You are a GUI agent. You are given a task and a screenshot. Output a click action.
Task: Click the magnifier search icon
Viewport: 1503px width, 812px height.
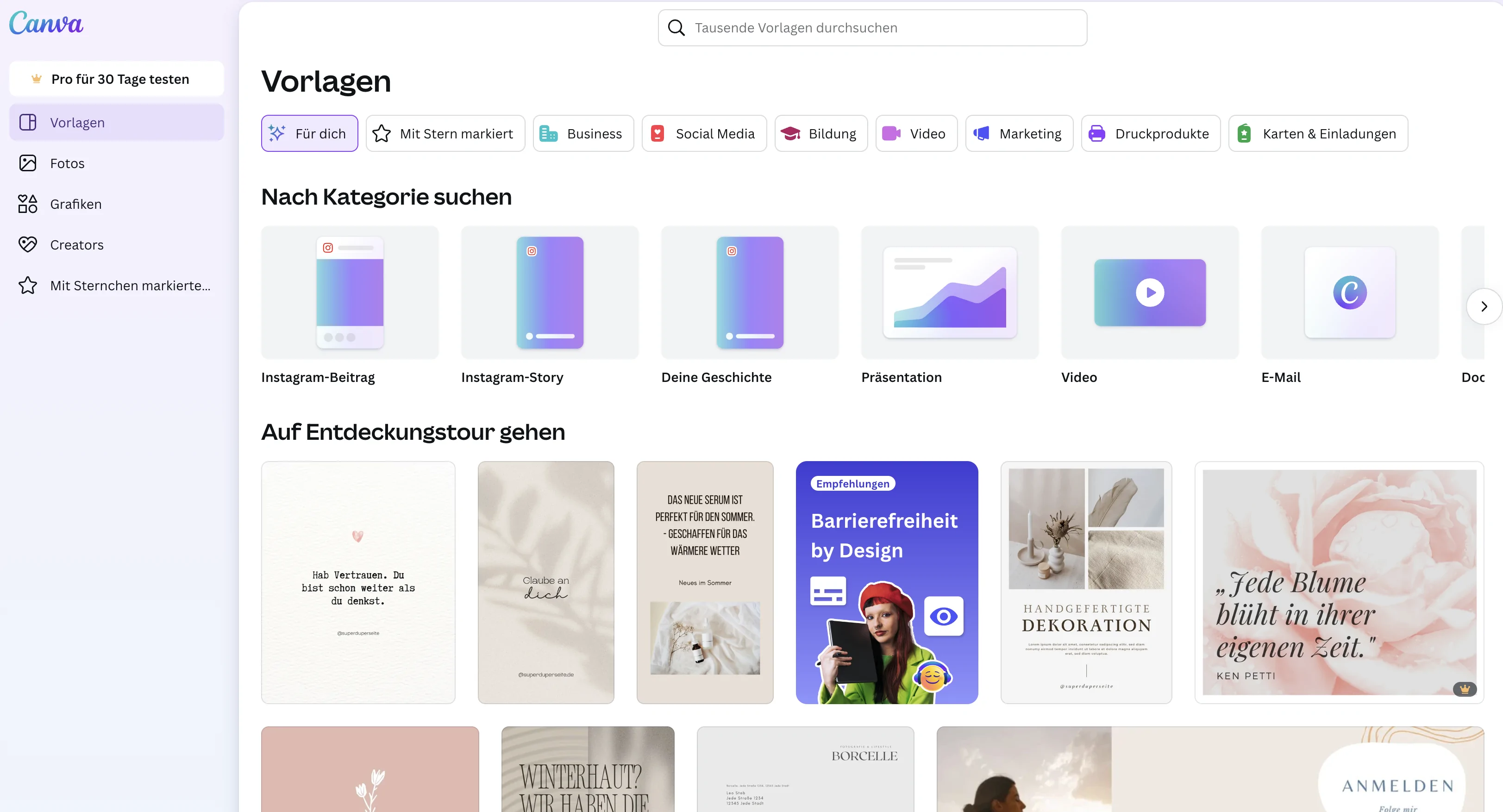coord(676,28)
